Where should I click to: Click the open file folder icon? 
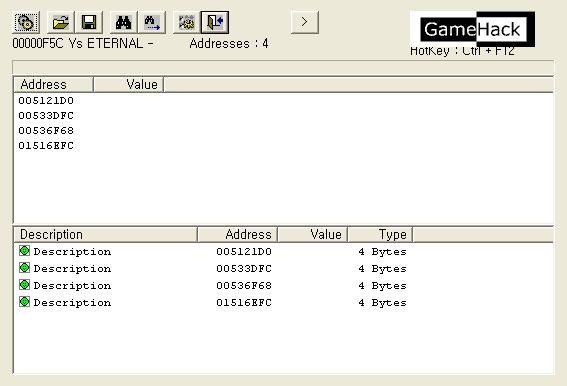[x=61, y=22]
